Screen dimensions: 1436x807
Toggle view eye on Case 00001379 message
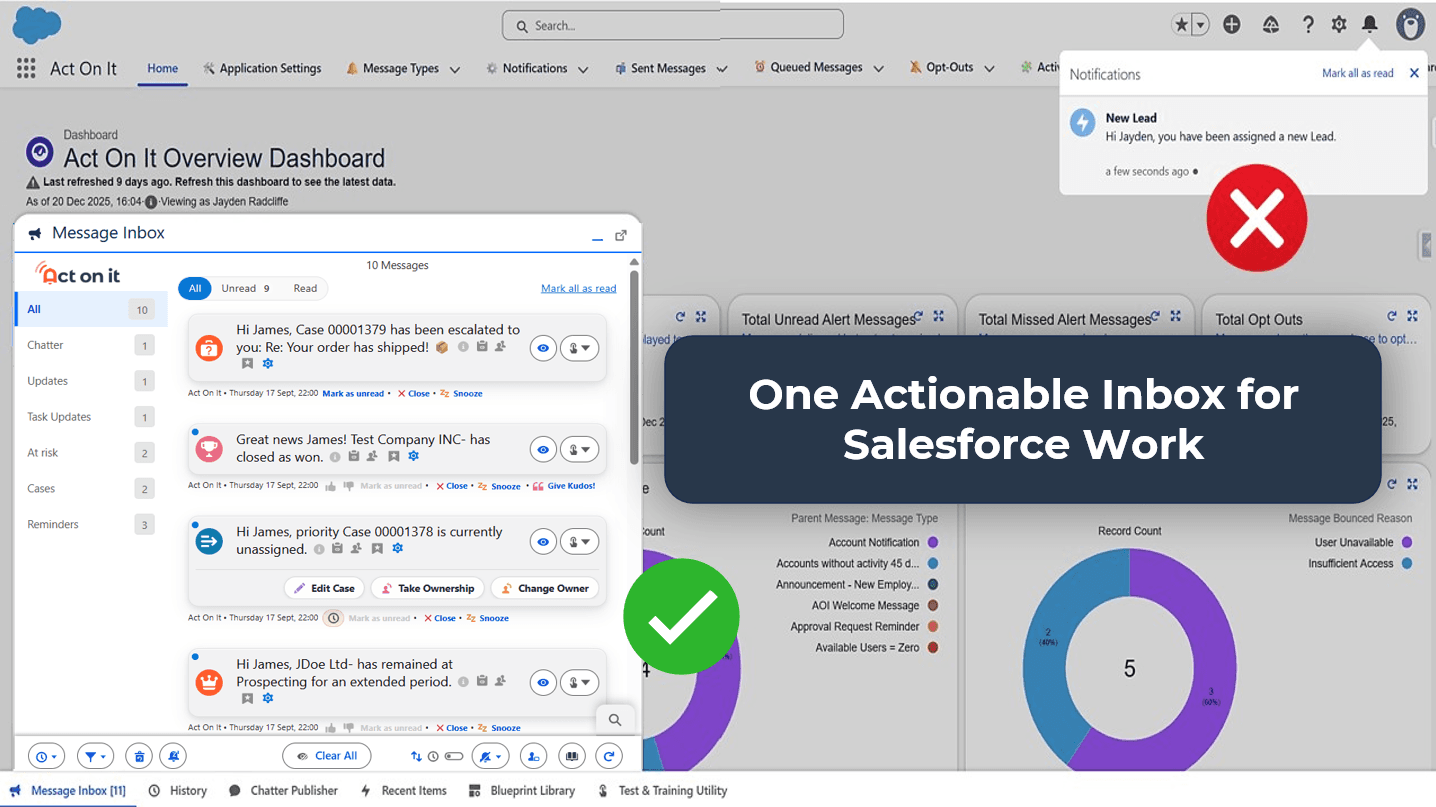click(x=543, y=348)
